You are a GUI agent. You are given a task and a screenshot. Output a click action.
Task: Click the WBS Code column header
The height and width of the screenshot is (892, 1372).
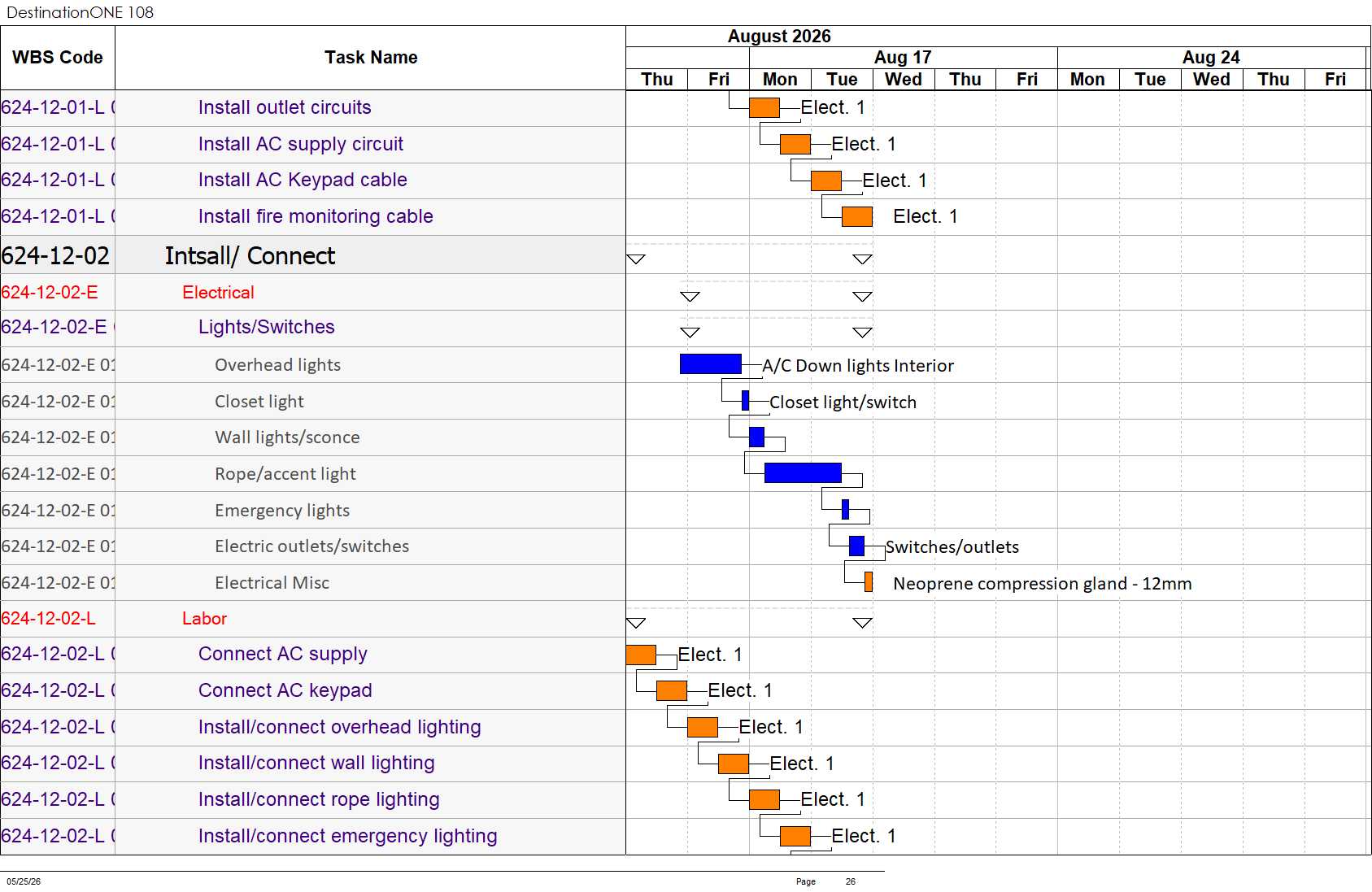click(x=58, y=58)
